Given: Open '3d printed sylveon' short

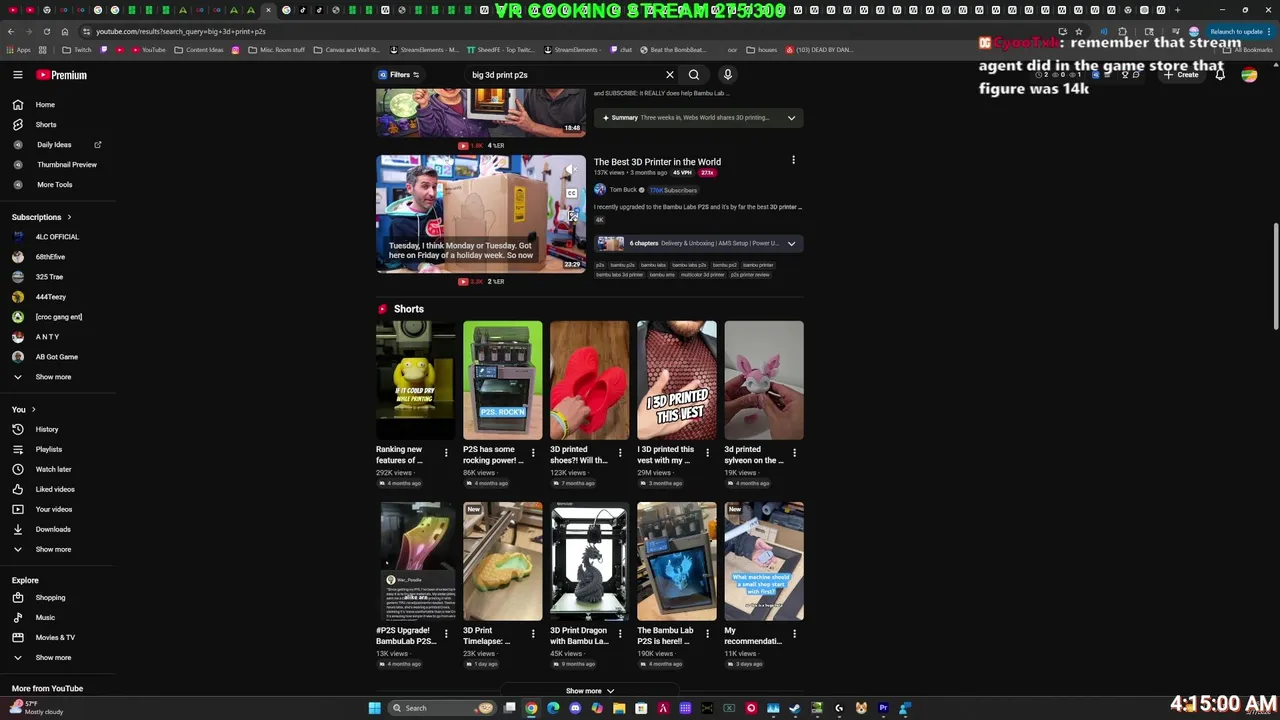Looking at the screenshot, I should coord(763,380).
